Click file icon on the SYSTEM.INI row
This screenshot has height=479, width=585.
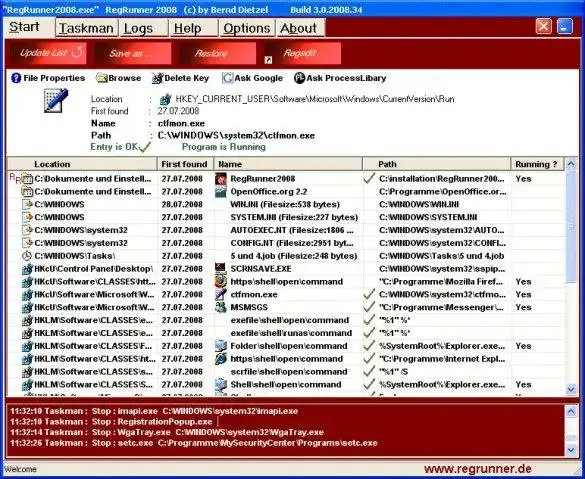pos(27,217)
